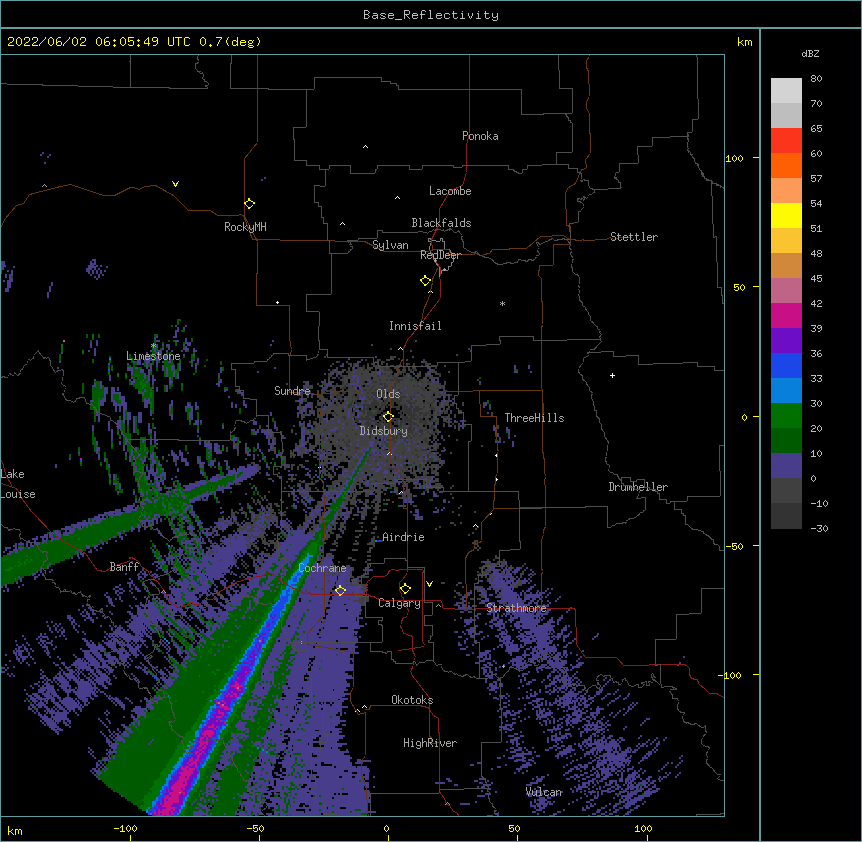862x842 pixels.
Task: Click the Lacombe city label
Action: [x=450, y=191]
